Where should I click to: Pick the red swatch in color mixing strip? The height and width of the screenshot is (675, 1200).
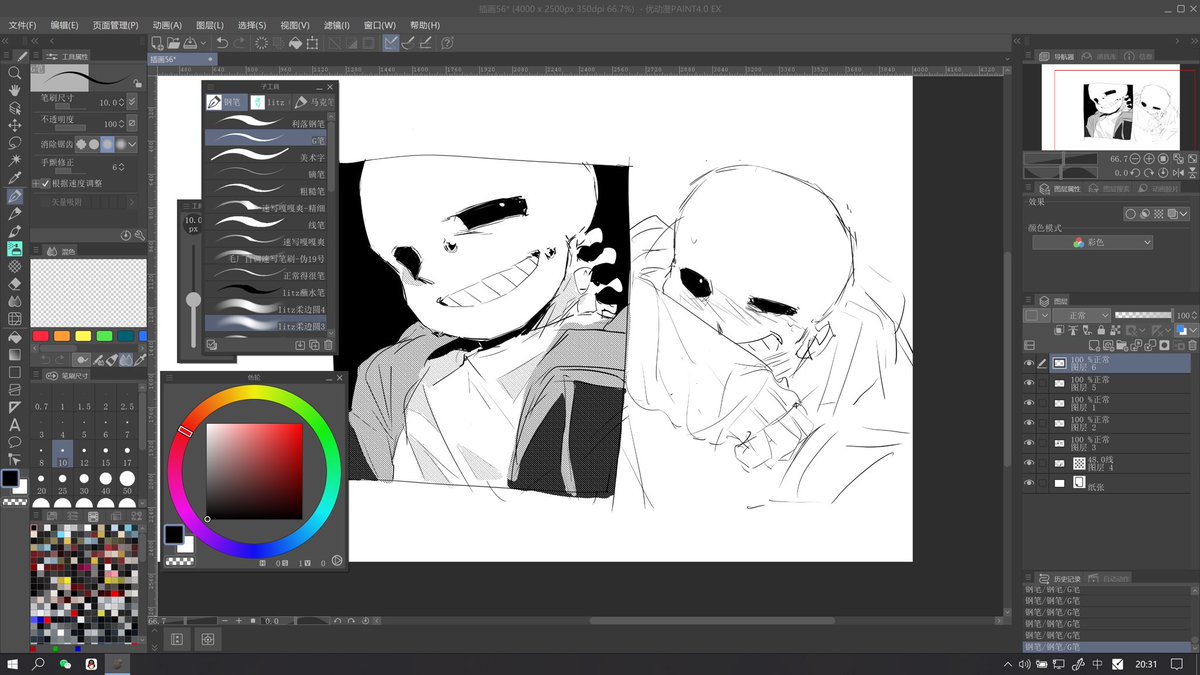(40, 336)
